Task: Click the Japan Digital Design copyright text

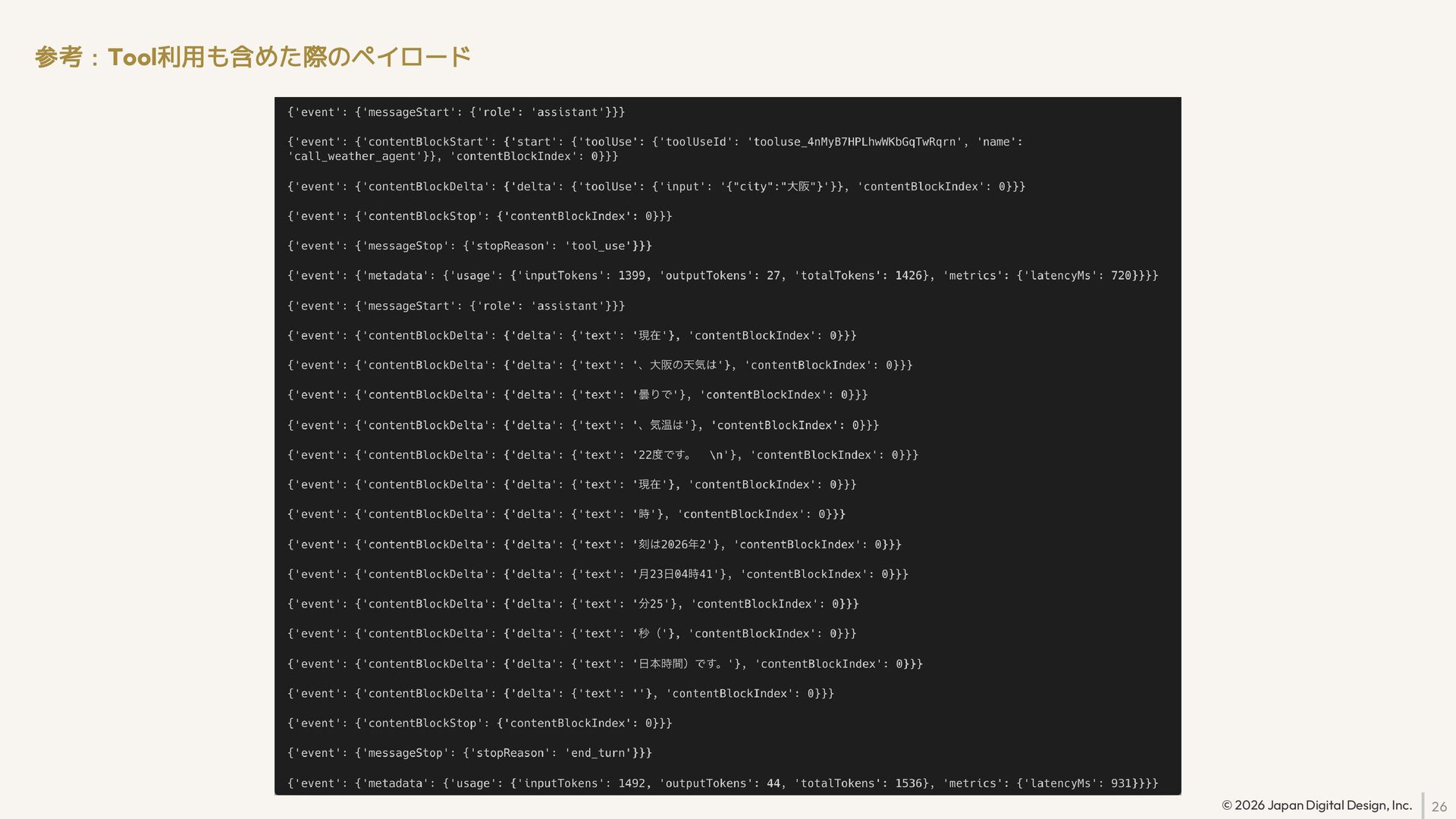Action: point(1316,805)
